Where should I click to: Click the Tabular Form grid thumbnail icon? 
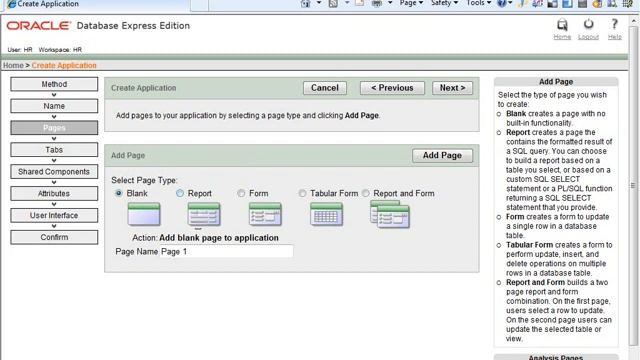point(326,214)
